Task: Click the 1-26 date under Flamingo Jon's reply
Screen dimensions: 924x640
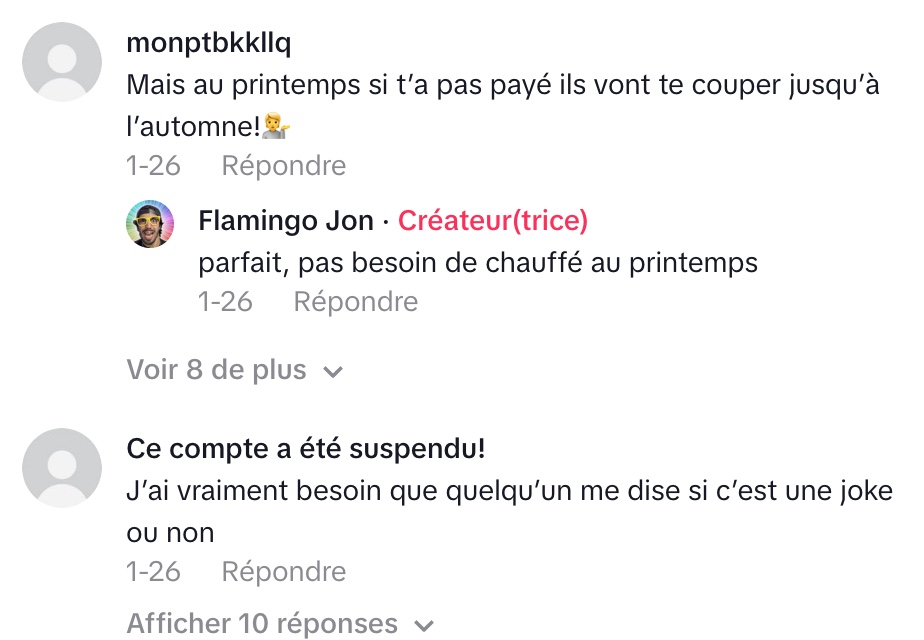Action: [x=225, y=301]
